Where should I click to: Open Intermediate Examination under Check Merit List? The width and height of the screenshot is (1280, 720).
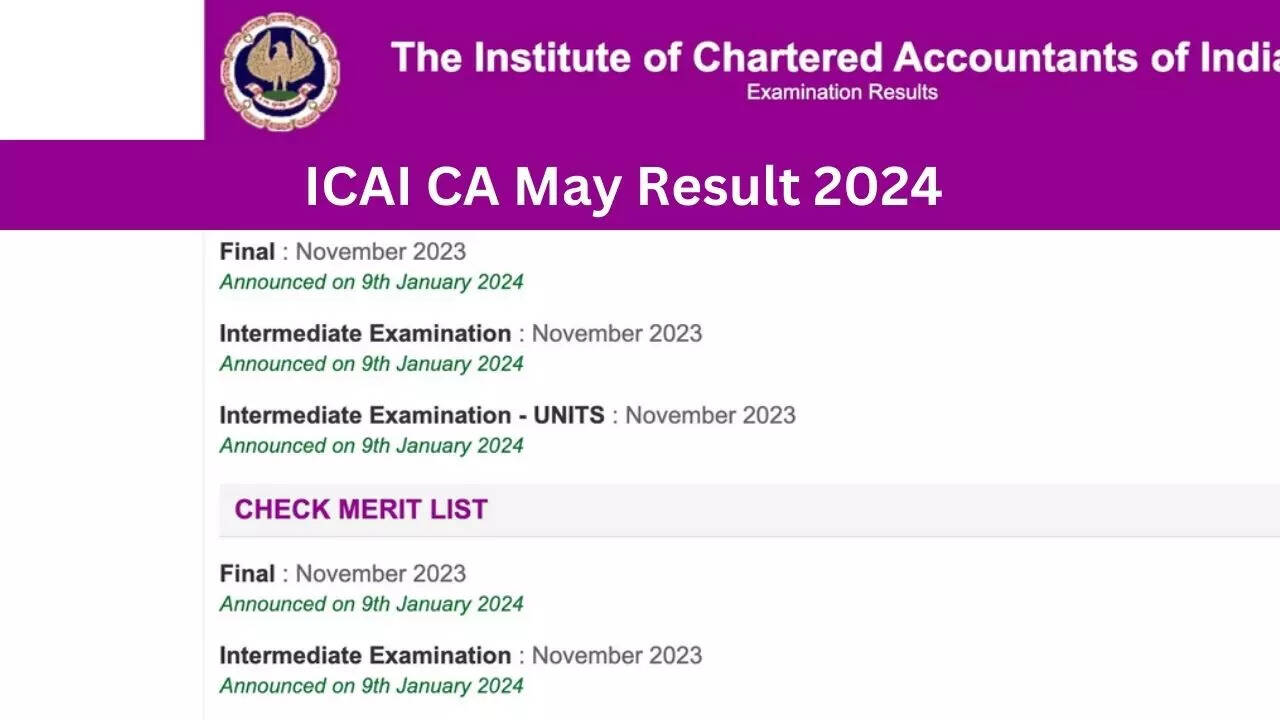(x=460, y=656)
